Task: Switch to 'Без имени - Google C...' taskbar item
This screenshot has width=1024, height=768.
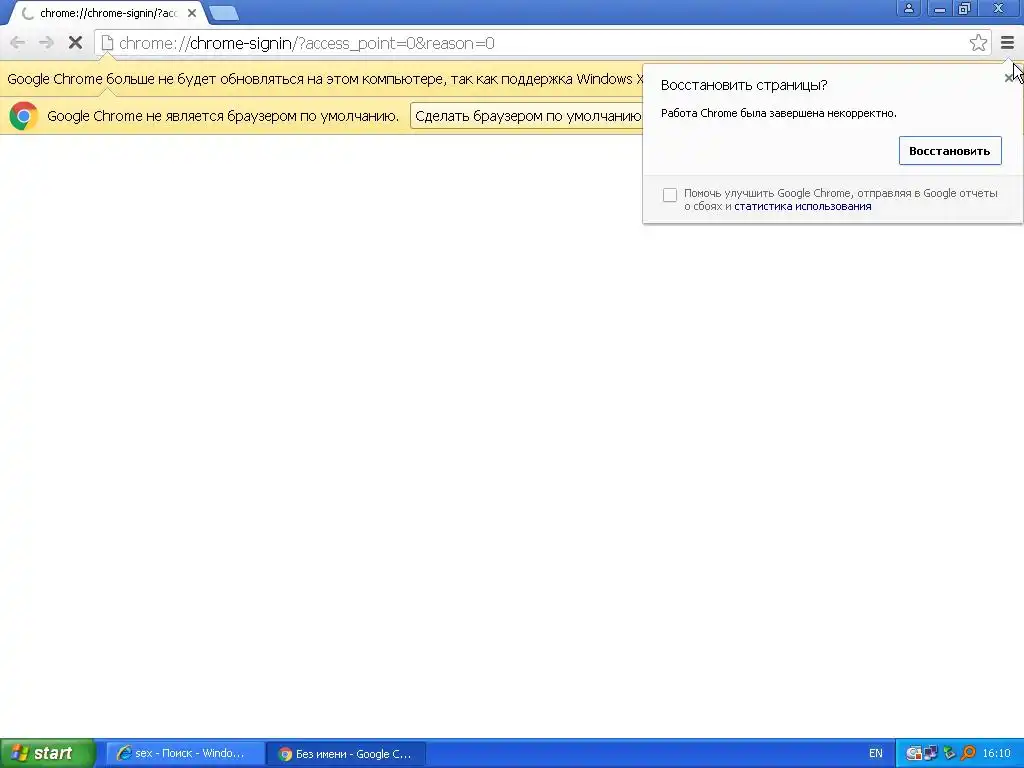Action: pyautogui.click(x=346, y=754)
